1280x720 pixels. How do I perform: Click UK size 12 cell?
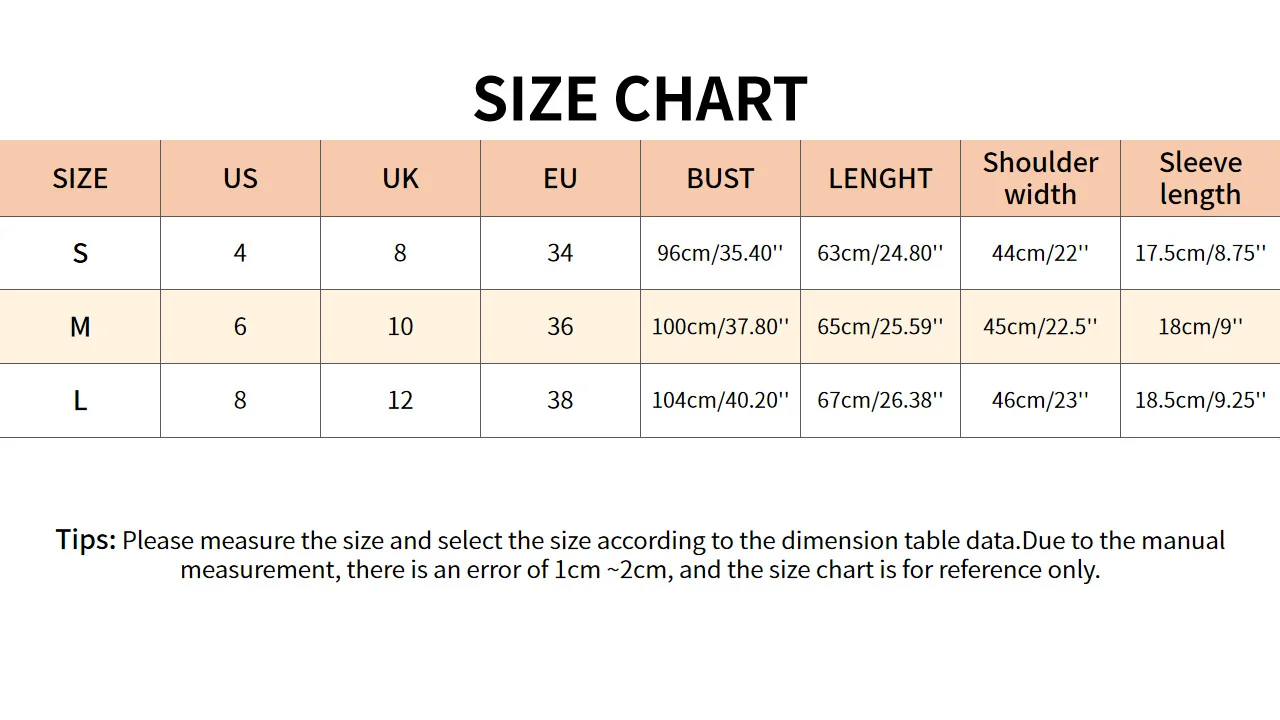coord(400,401)
